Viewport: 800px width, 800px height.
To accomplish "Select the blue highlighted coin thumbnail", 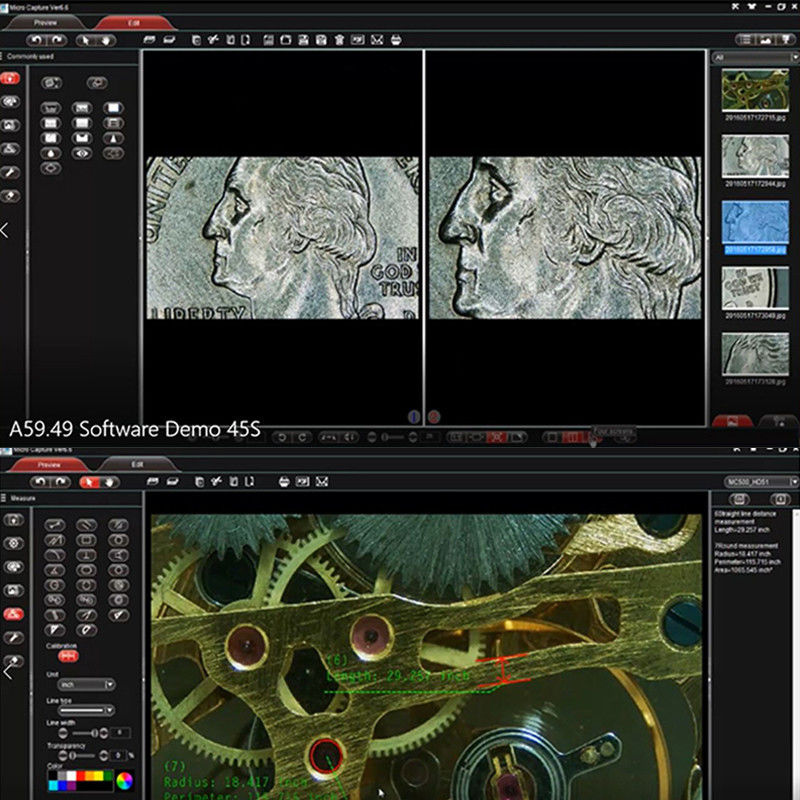I will pos(755,222).
